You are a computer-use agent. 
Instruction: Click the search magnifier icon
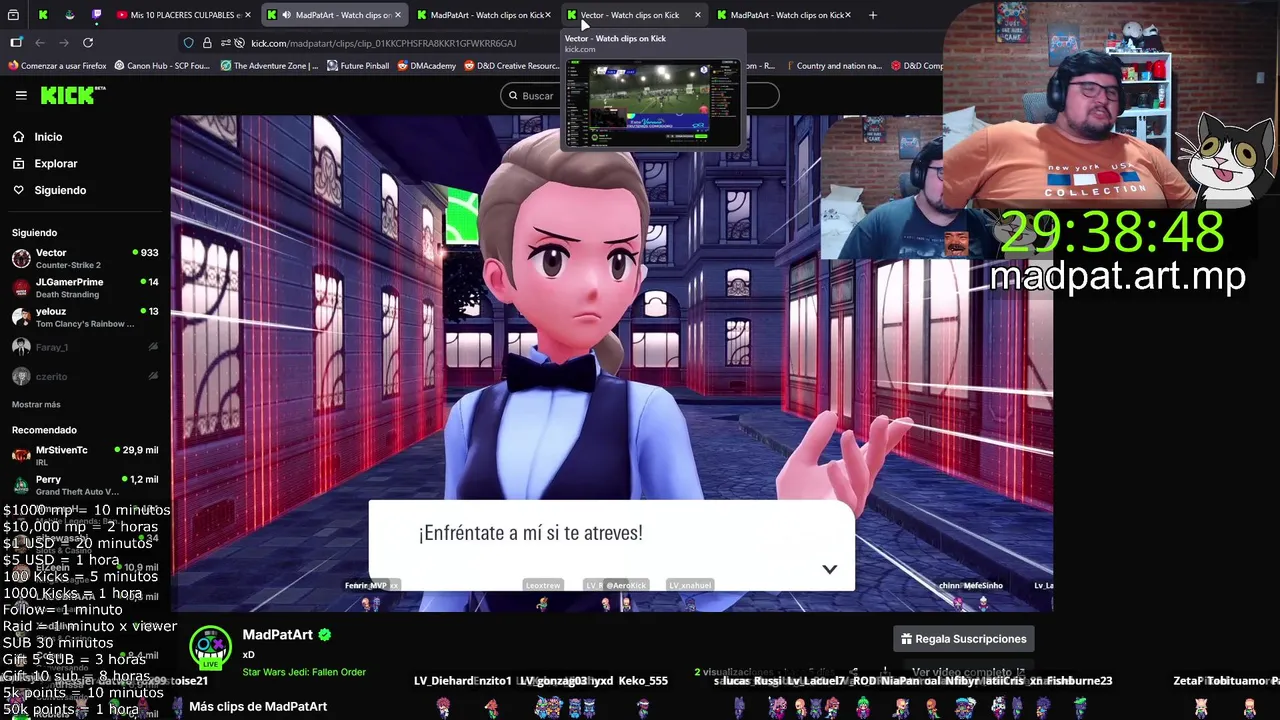tap(513, 96)
